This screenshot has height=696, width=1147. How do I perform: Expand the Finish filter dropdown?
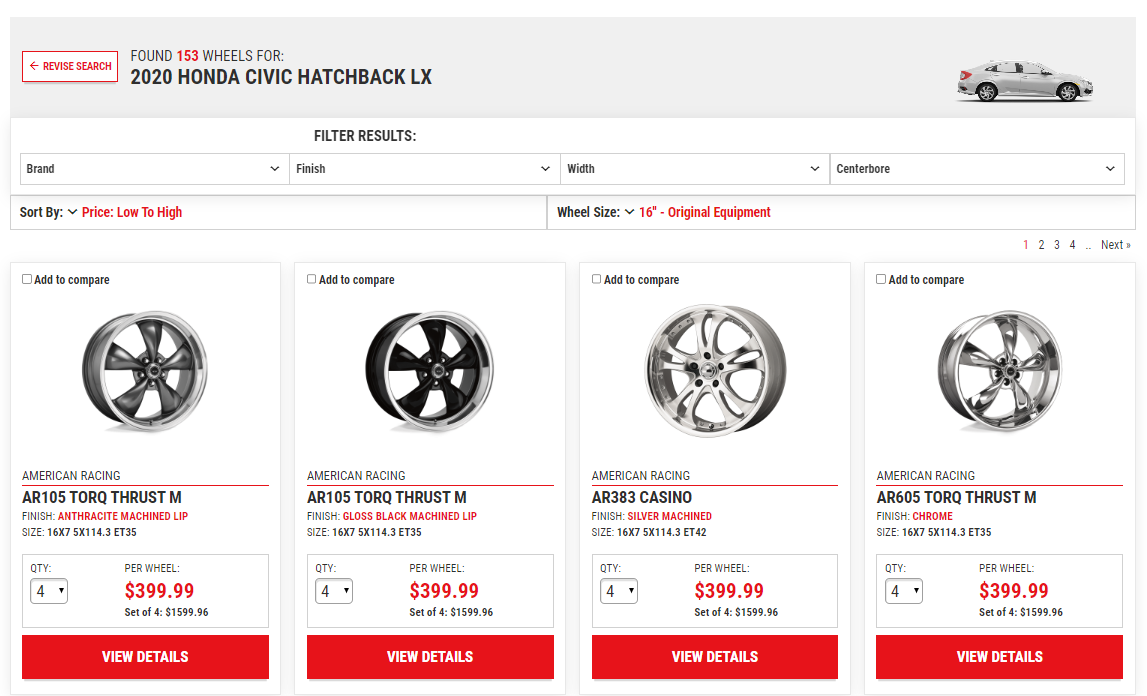pyautogui.click(x=424, y=169)
